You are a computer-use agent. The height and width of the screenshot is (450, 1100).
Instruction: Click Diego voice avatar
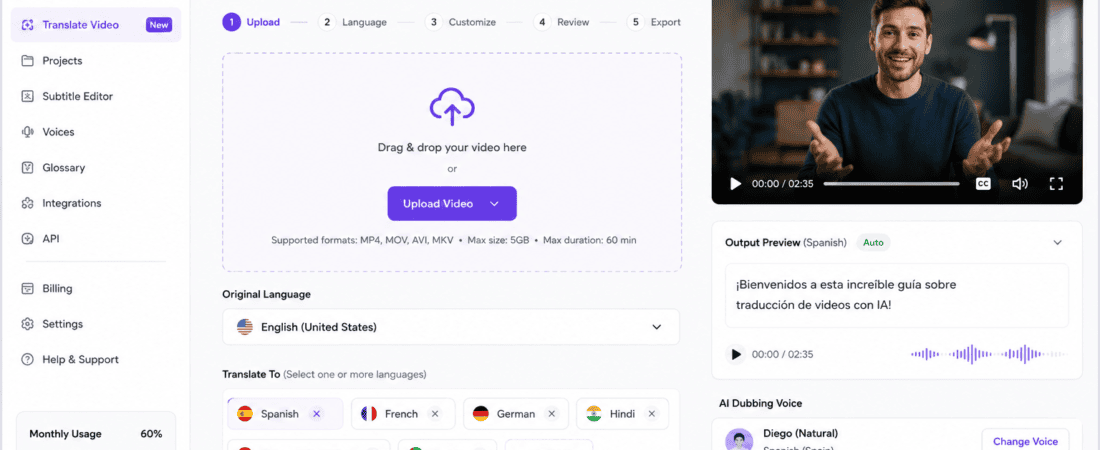[x=739, y=440]
